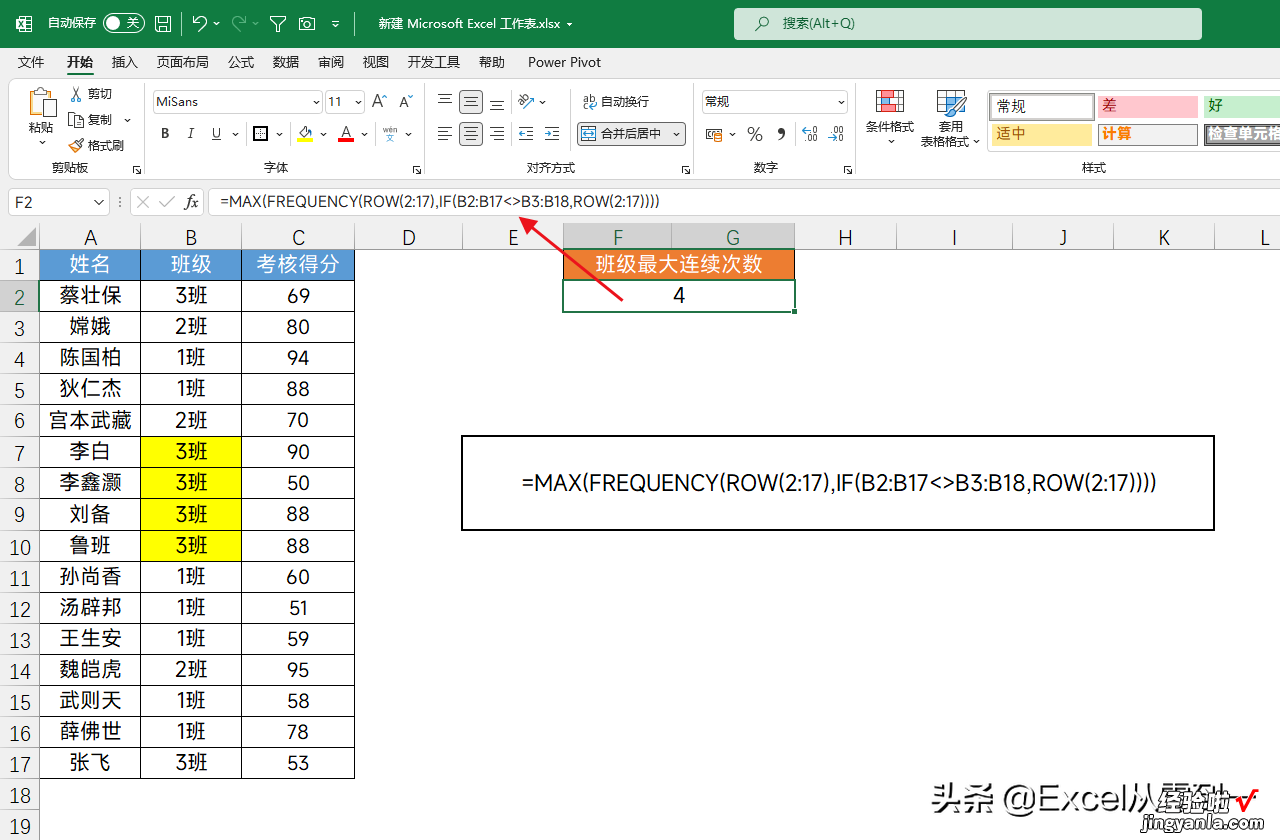Click the Increase Indent icon
The height and width of the screenshot is (840, 1280).
[551, 134]
